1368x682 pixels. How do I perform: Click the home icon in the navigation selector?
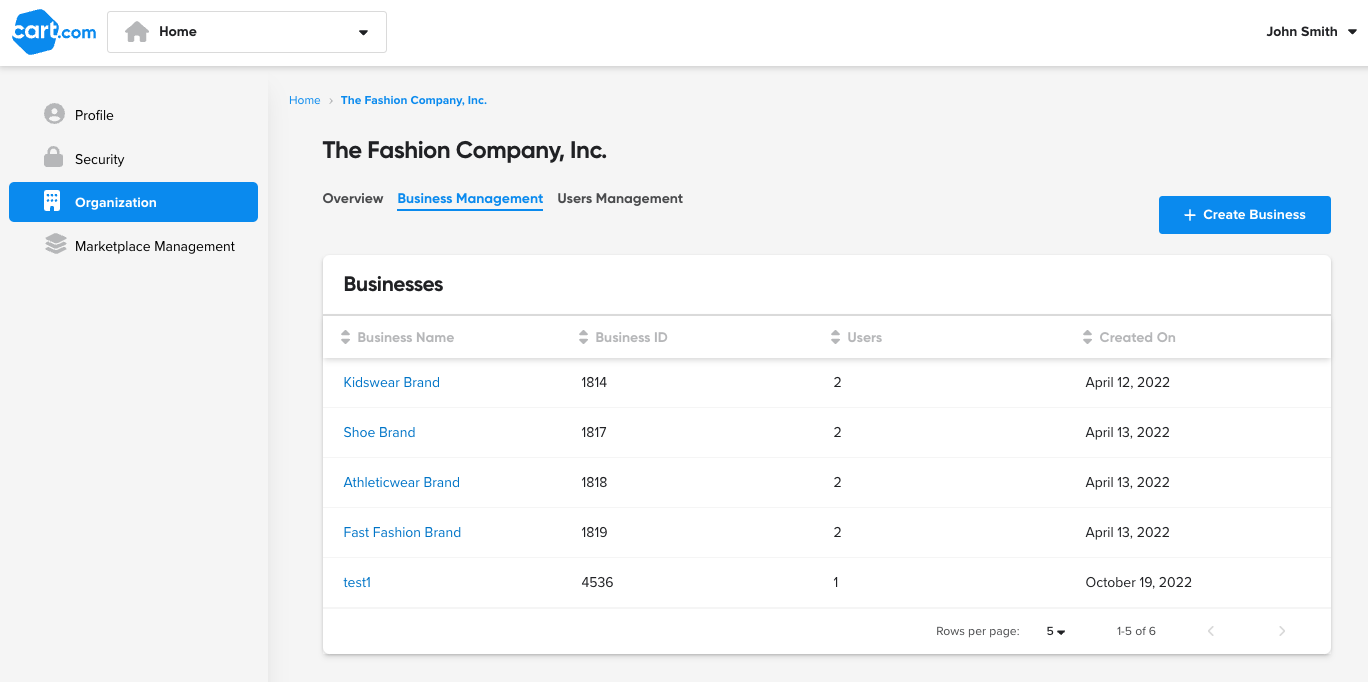click(x=137, y=31)
